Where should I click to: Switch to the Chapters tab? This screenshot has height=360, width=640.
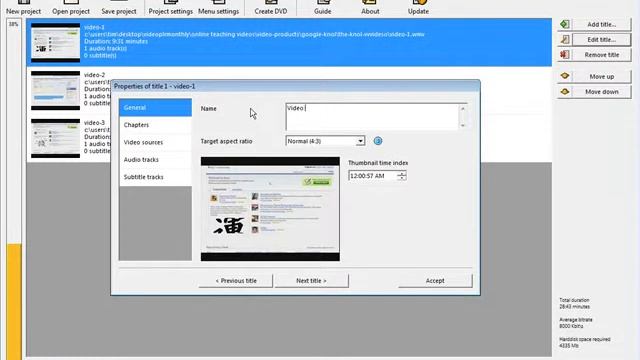click(x=156, y=125)
